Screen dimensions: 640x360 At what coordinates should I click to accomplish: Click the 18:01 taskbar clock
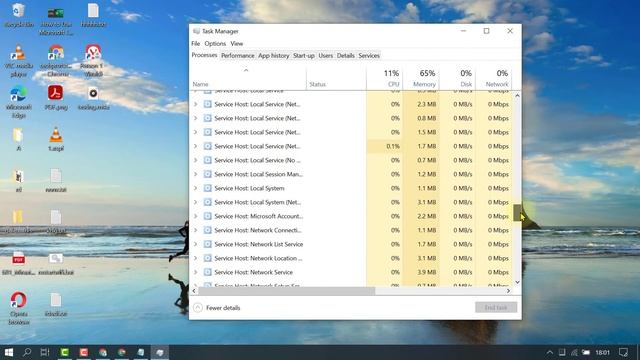tap(602, 352)
